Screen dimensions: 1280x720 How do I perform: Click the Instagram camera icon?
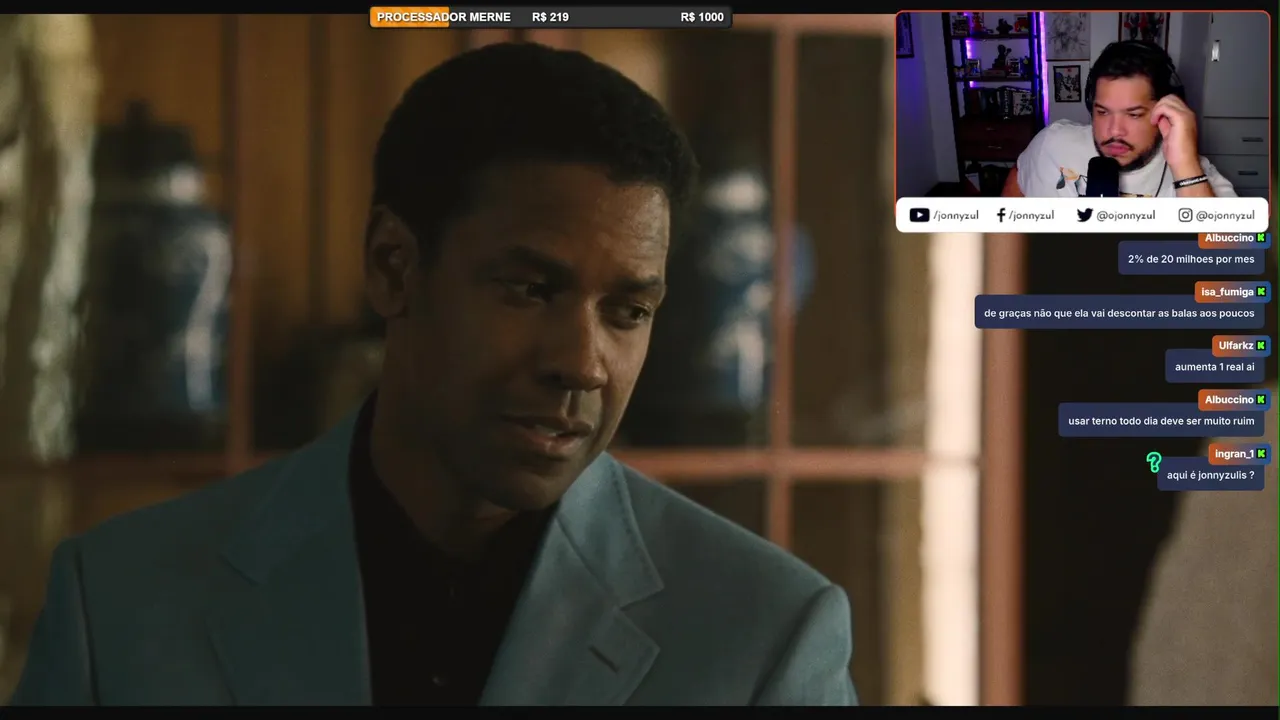[1185, 215]
